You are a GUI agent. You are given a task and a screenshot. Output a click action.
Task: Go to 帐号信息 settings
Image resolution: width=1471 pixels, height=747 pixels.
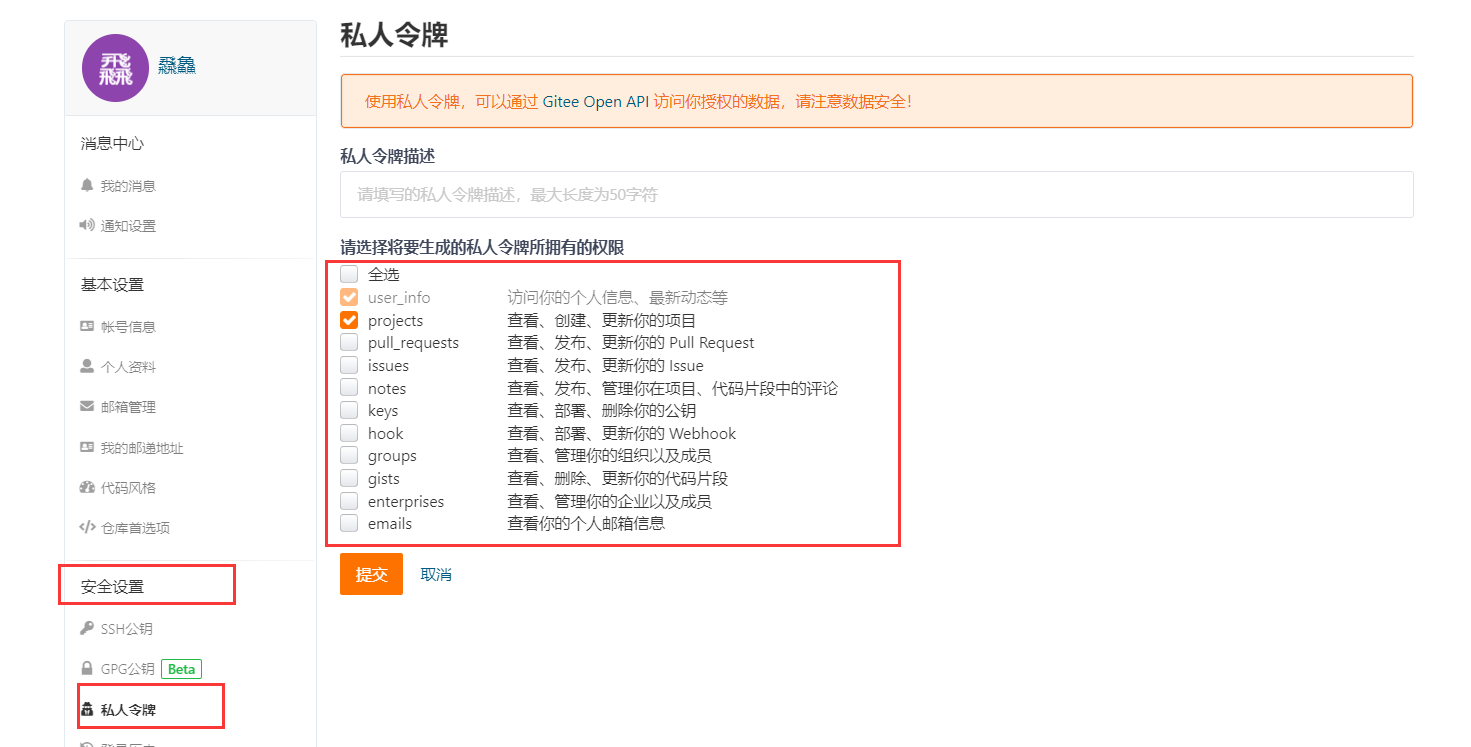(128, 327)
